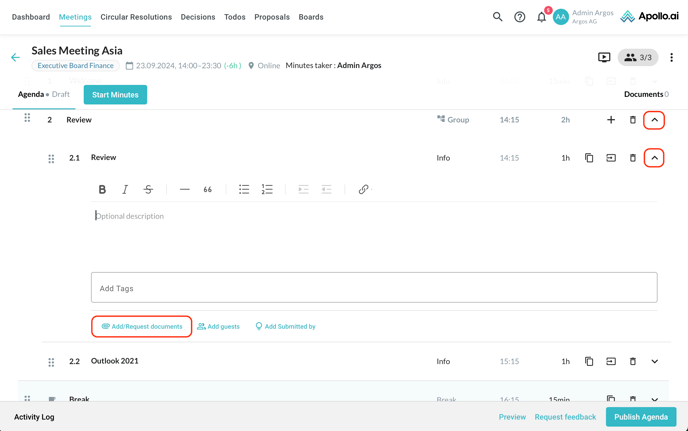Toggle bold formatting in description editor
The image size is (688, 431).
pos(102,189)
